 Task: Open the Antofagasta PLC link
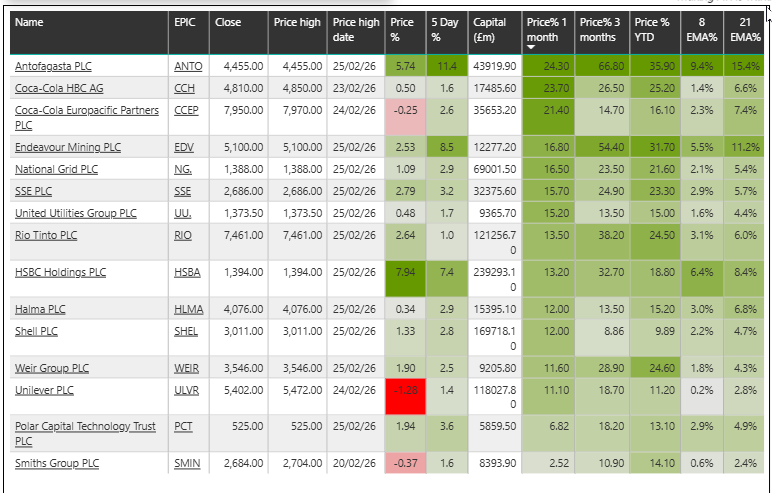[x=53, y=66]
